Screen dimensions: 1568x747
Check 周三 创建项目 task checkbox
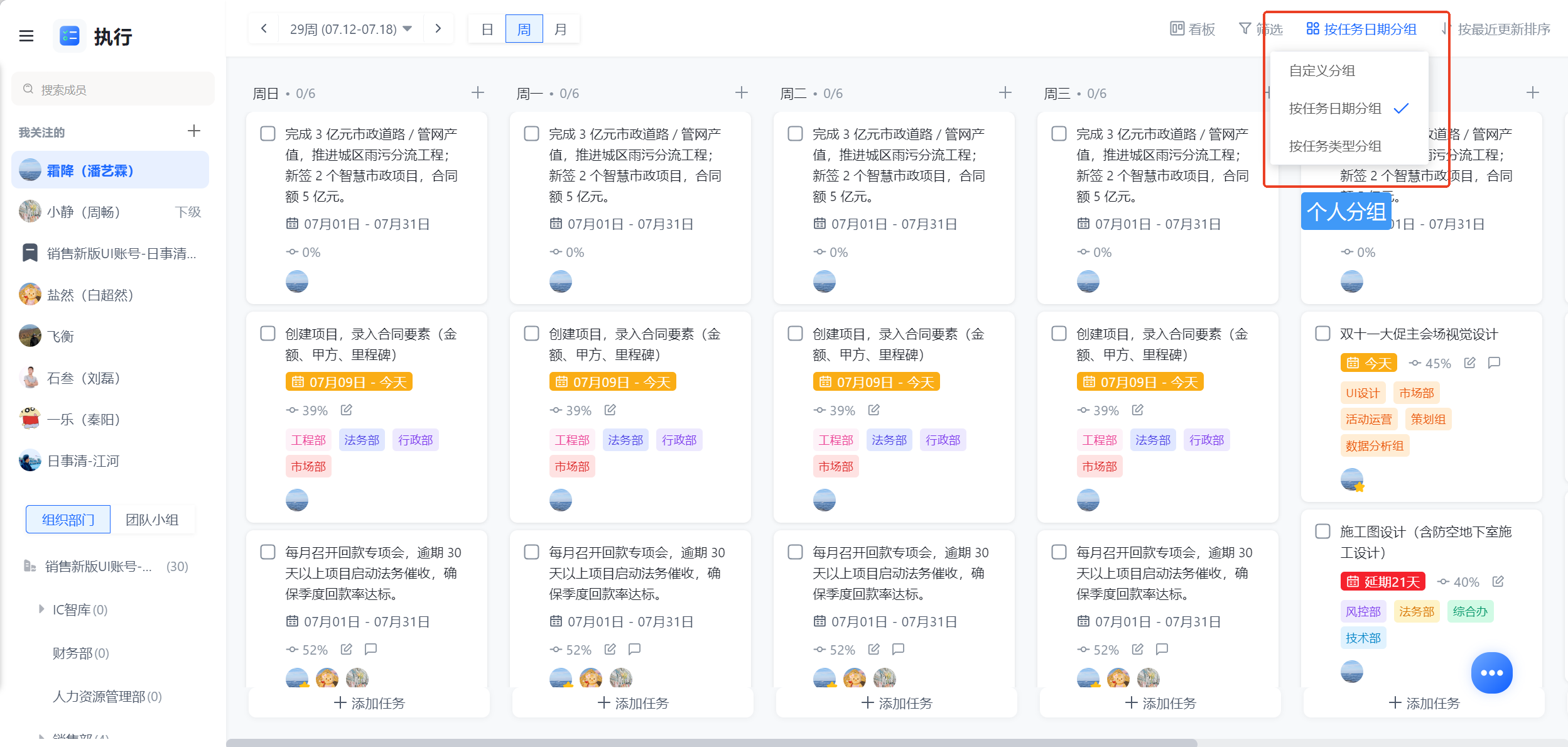pyautogui.click(x=1059, y=334)
